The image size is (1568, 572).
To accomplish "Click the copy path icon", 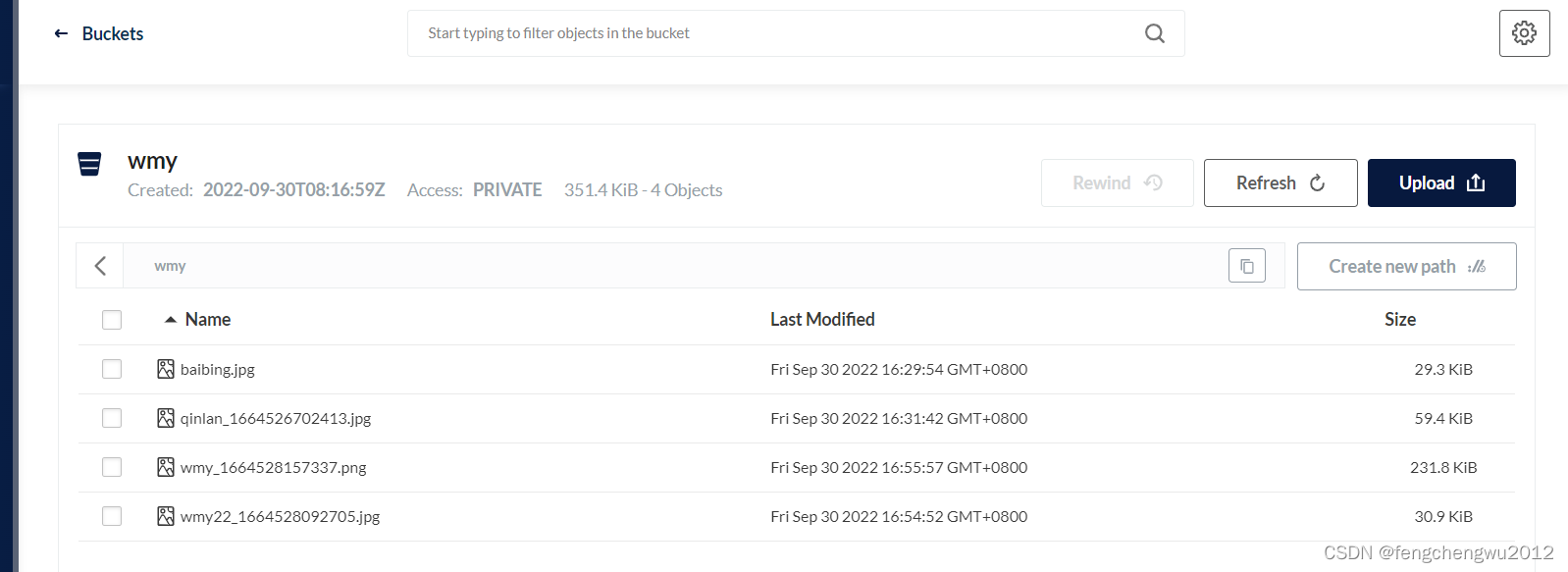I will pos(1246,265).
